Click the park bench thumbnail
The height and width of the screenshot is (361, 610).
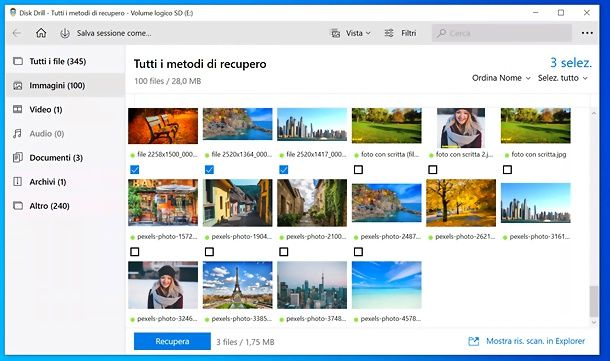(x=163, y=126)
